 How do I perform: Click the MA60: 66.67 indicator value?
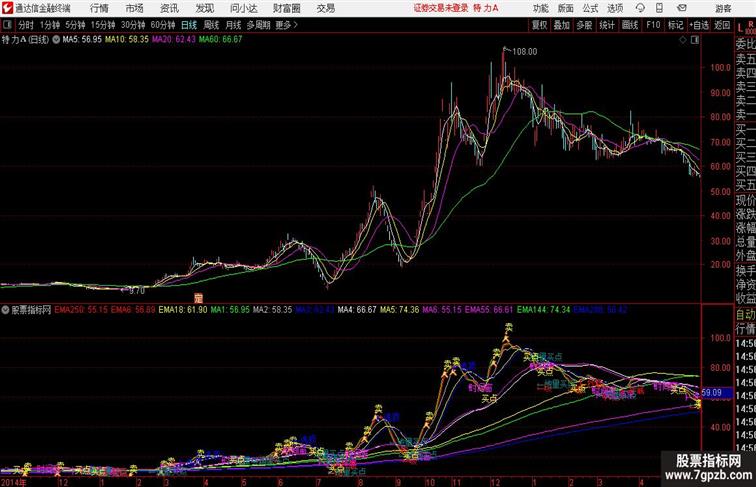click(220, 40)
